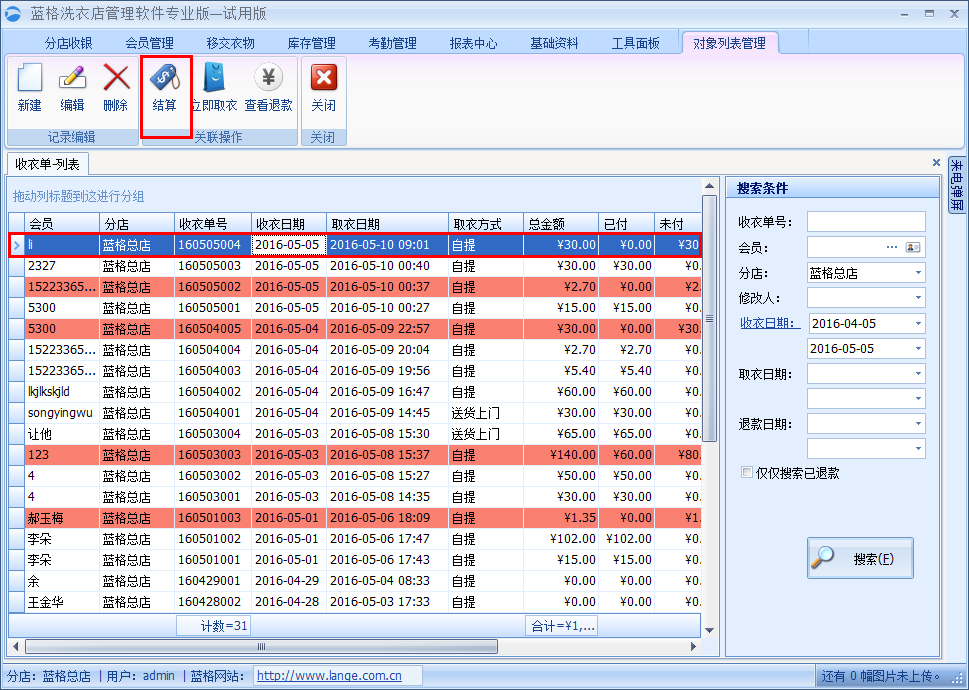Sort by the 收衣单号 column header

(213, 224)
